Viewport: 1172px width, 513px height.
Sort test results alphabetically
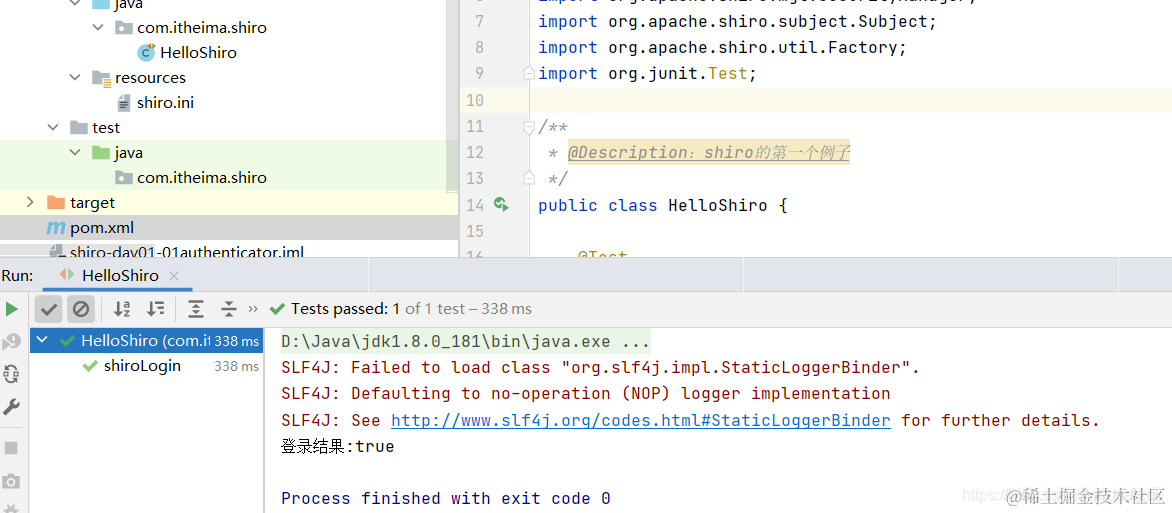click(x=122, y=309)
